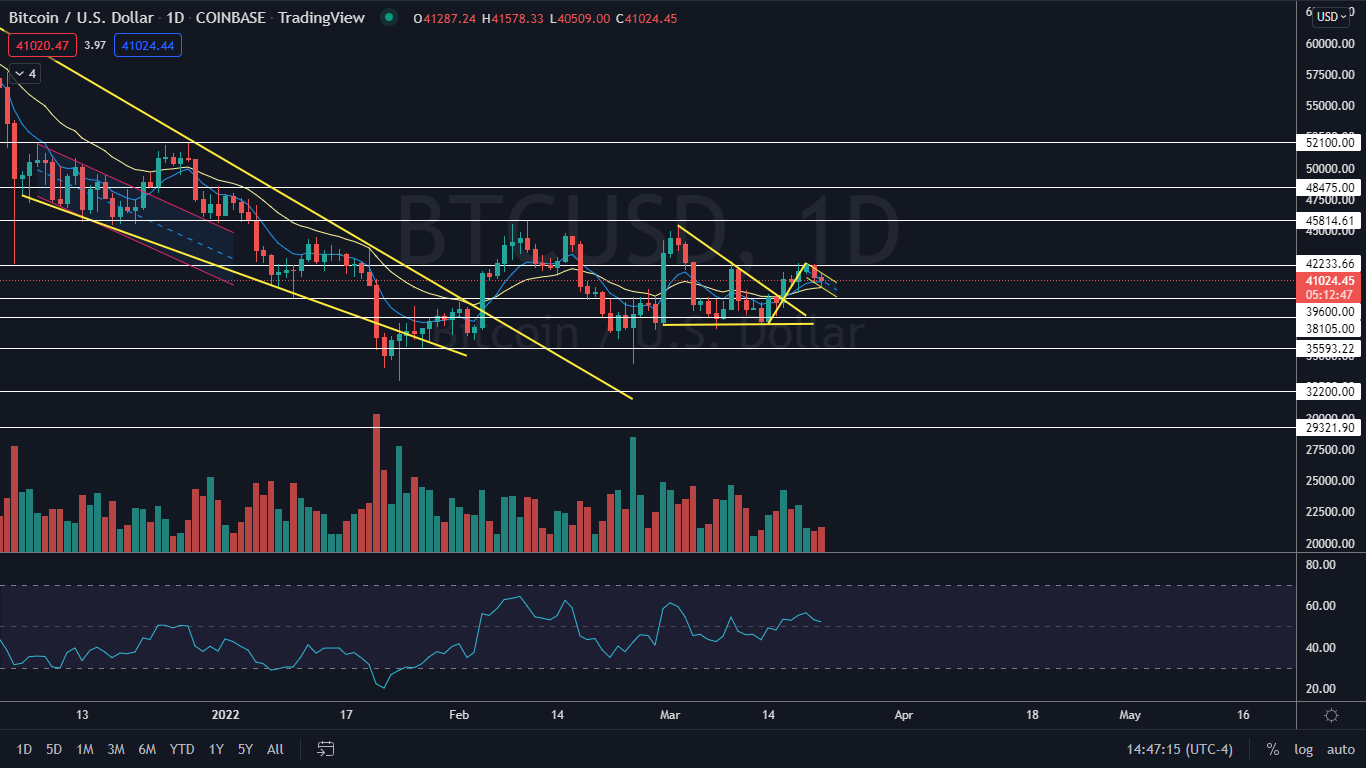Viewport: 1366px width, 768px height.
Task: Click the low price value L40509.00
Action: (581, 17)
